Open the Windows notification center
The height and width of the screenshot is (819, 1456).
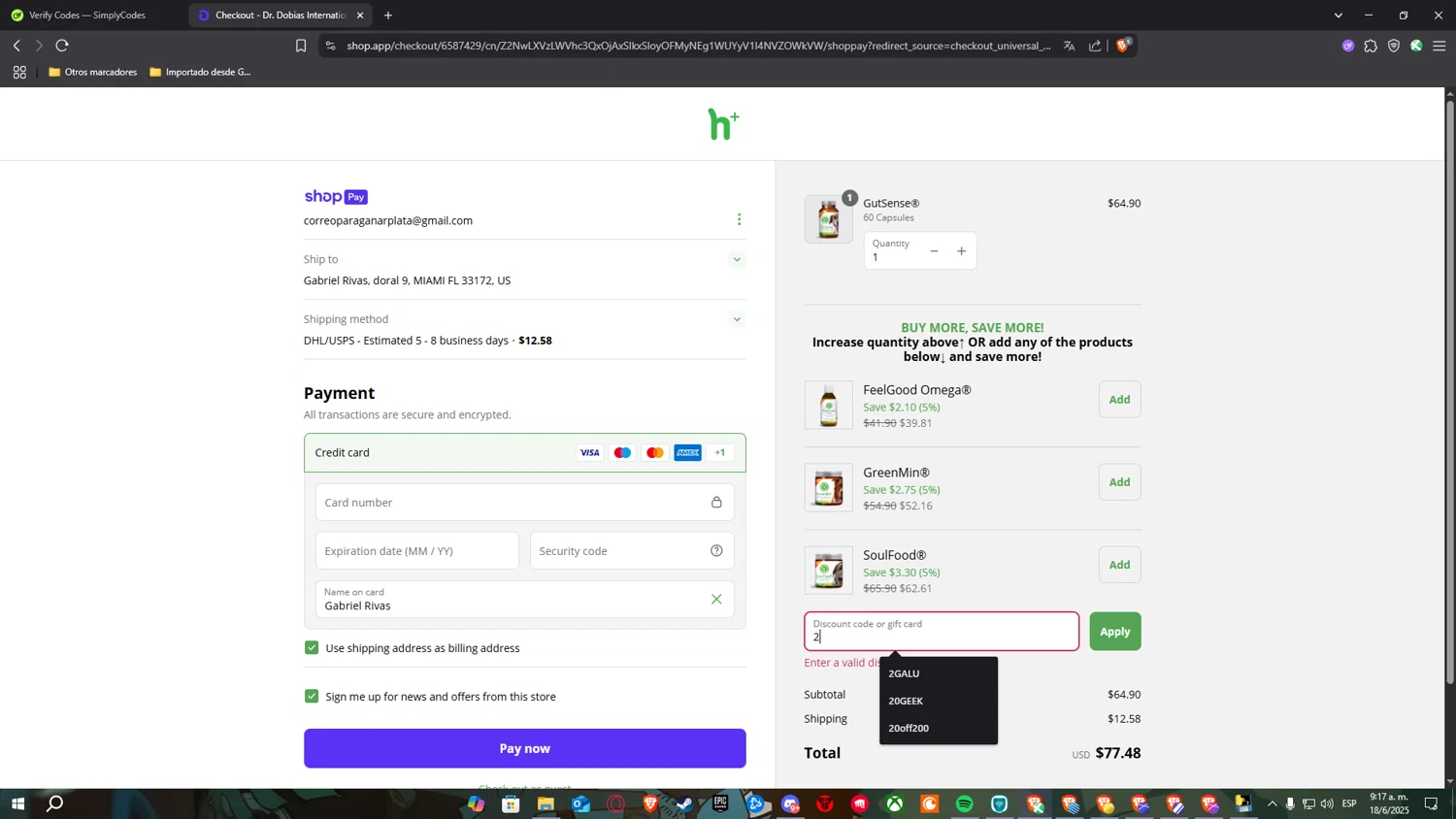(x=1432, y=803)
